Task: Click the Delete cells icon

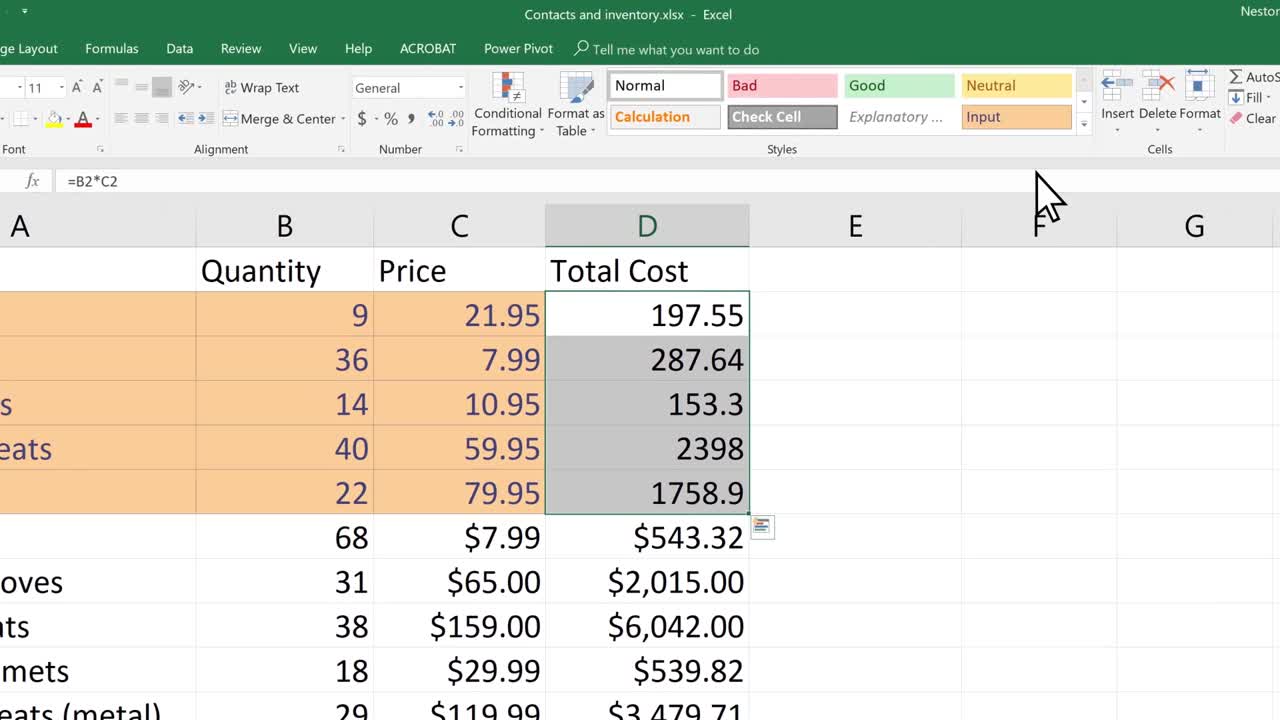Action: pyautogui.click(x=1158, y=87)
